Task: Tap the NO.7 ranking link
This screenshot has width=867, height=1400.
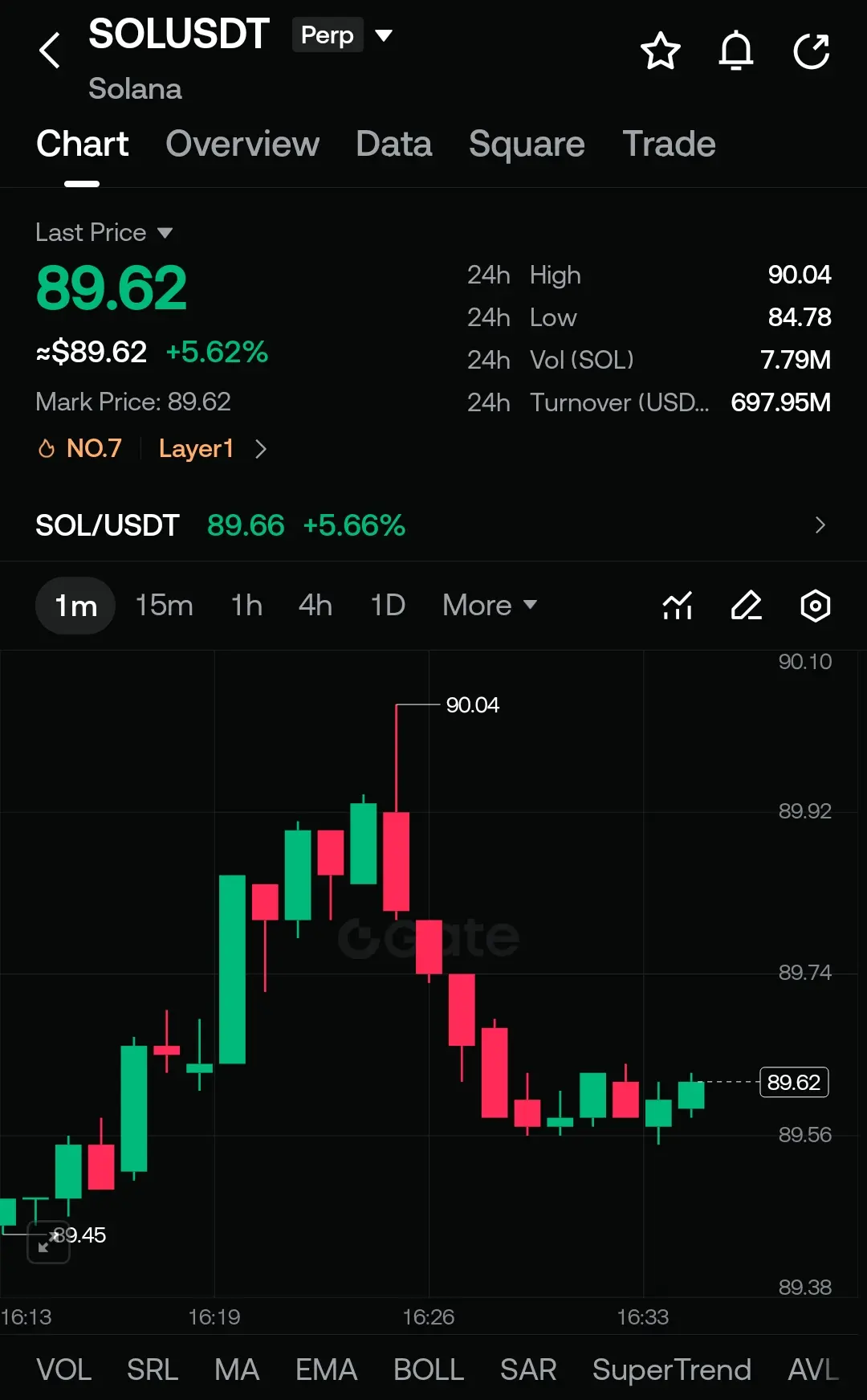Action: point(94,448)
